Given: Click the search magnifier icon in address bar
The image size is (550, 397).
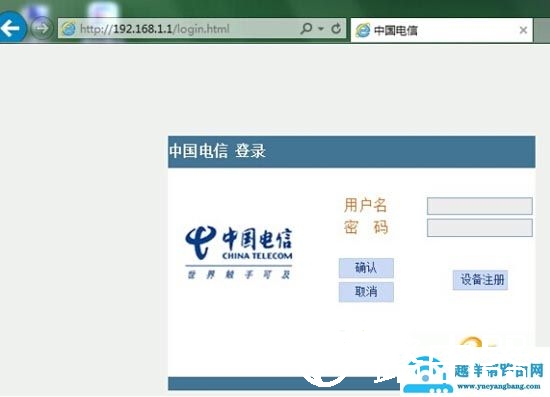Looking at the screenshot, I should (306, 28).
